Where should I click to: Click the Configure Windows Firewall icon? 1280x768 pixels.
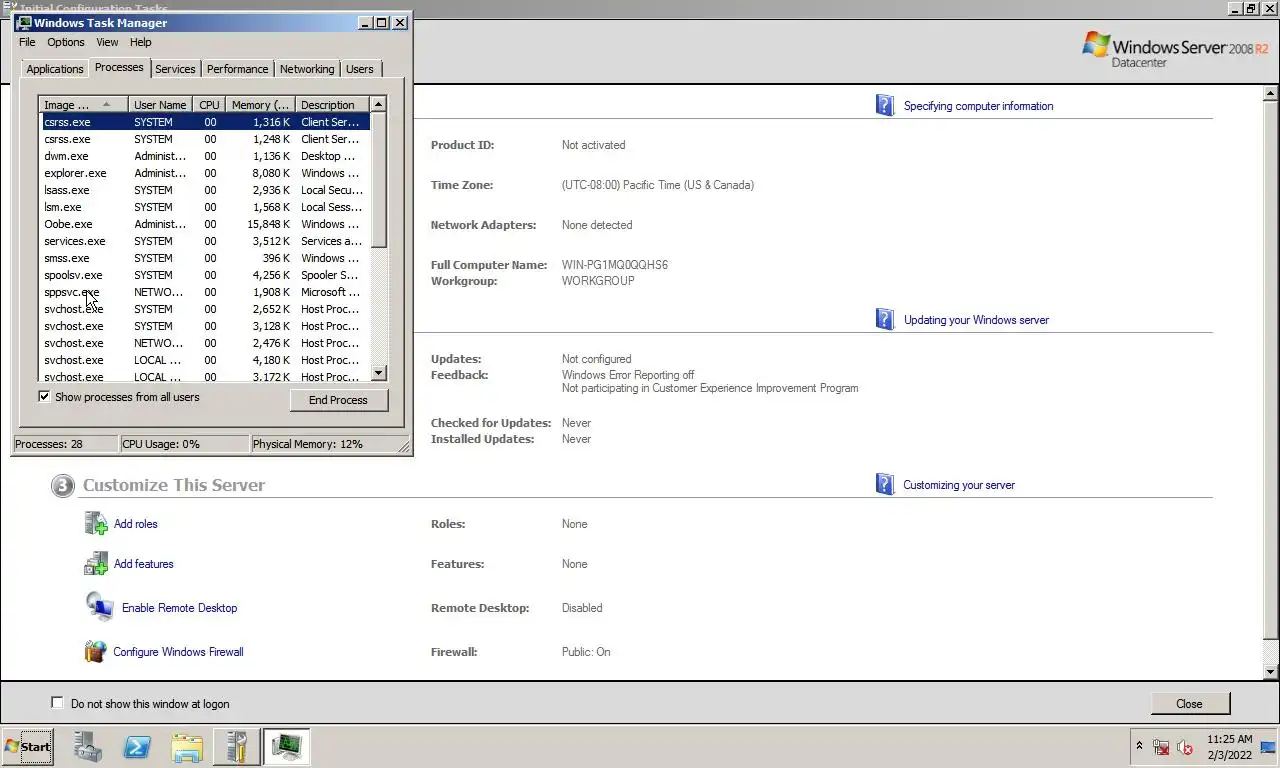pos(95,651)
